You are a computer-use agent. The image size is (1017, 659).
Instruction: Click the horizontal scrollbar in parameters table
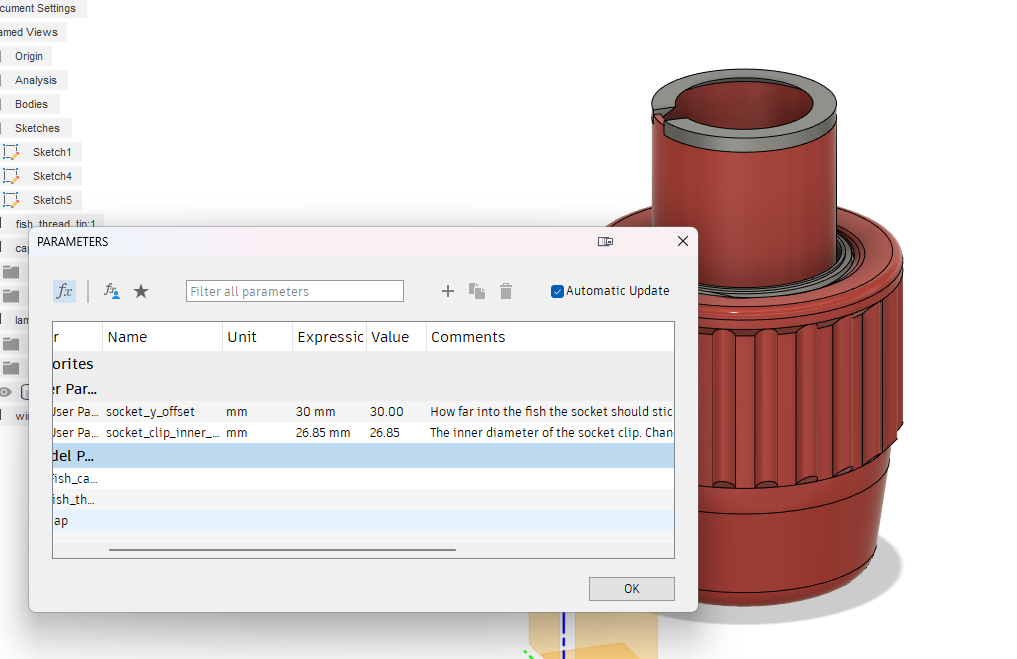tap(282, 549)
